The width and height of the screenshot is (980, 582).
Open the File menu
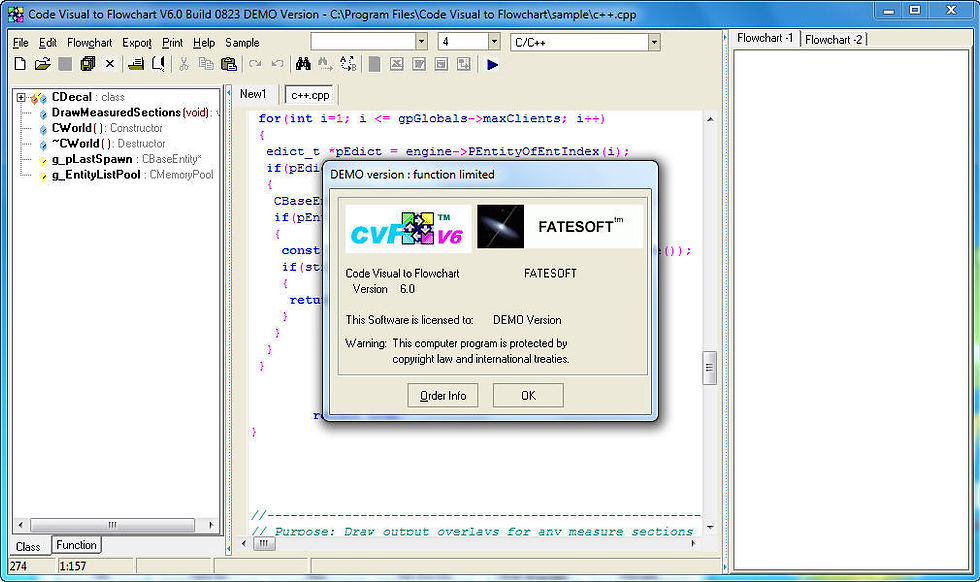tap(21, 43)
